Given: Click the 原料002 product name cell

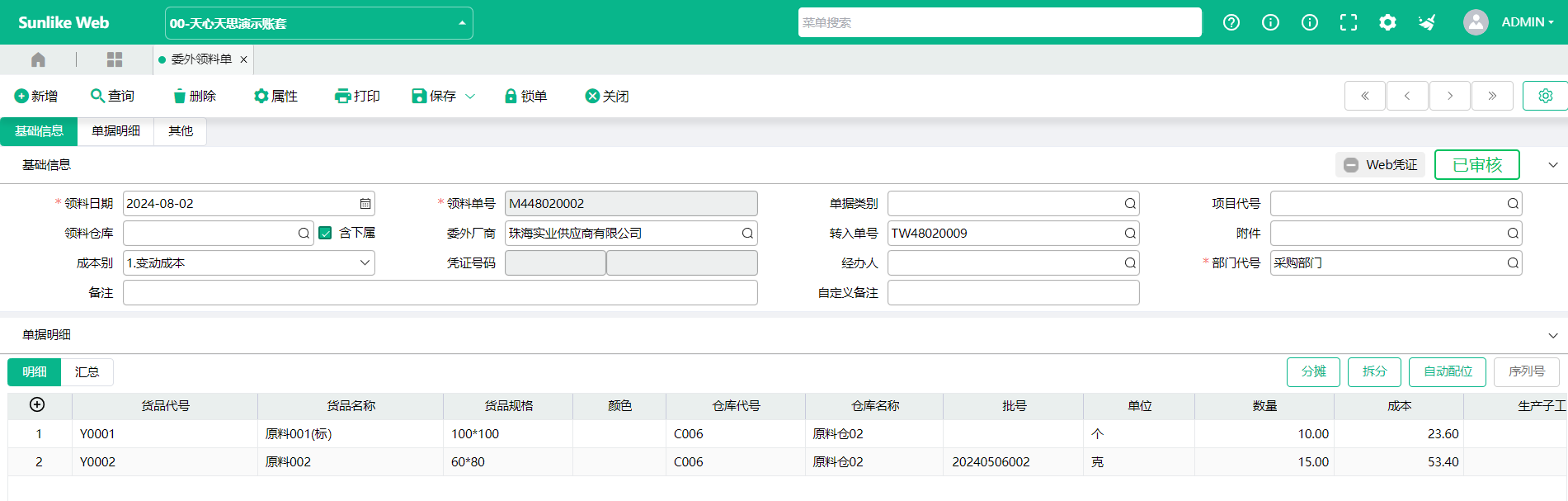Looking at the screenshot, I should (x=351, y=462).
